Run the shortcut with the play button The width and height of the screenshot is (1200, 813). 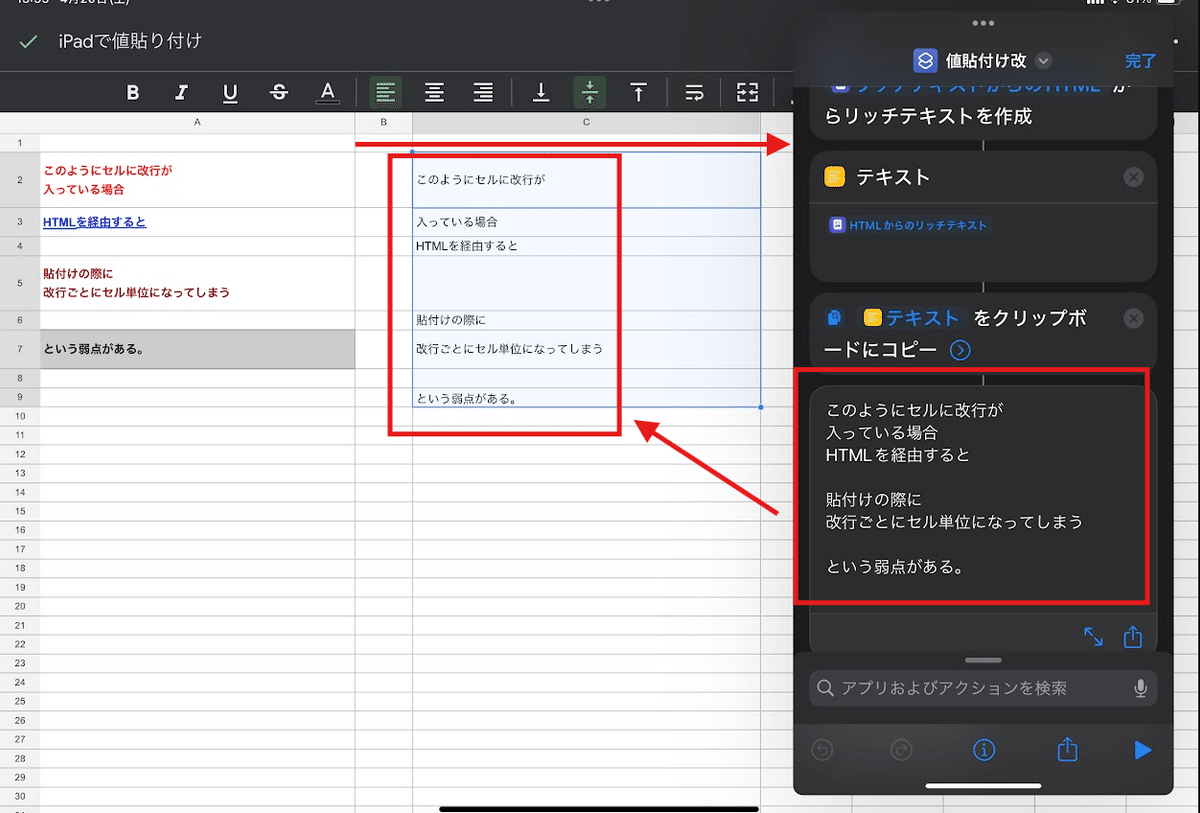pos(1143,750)
